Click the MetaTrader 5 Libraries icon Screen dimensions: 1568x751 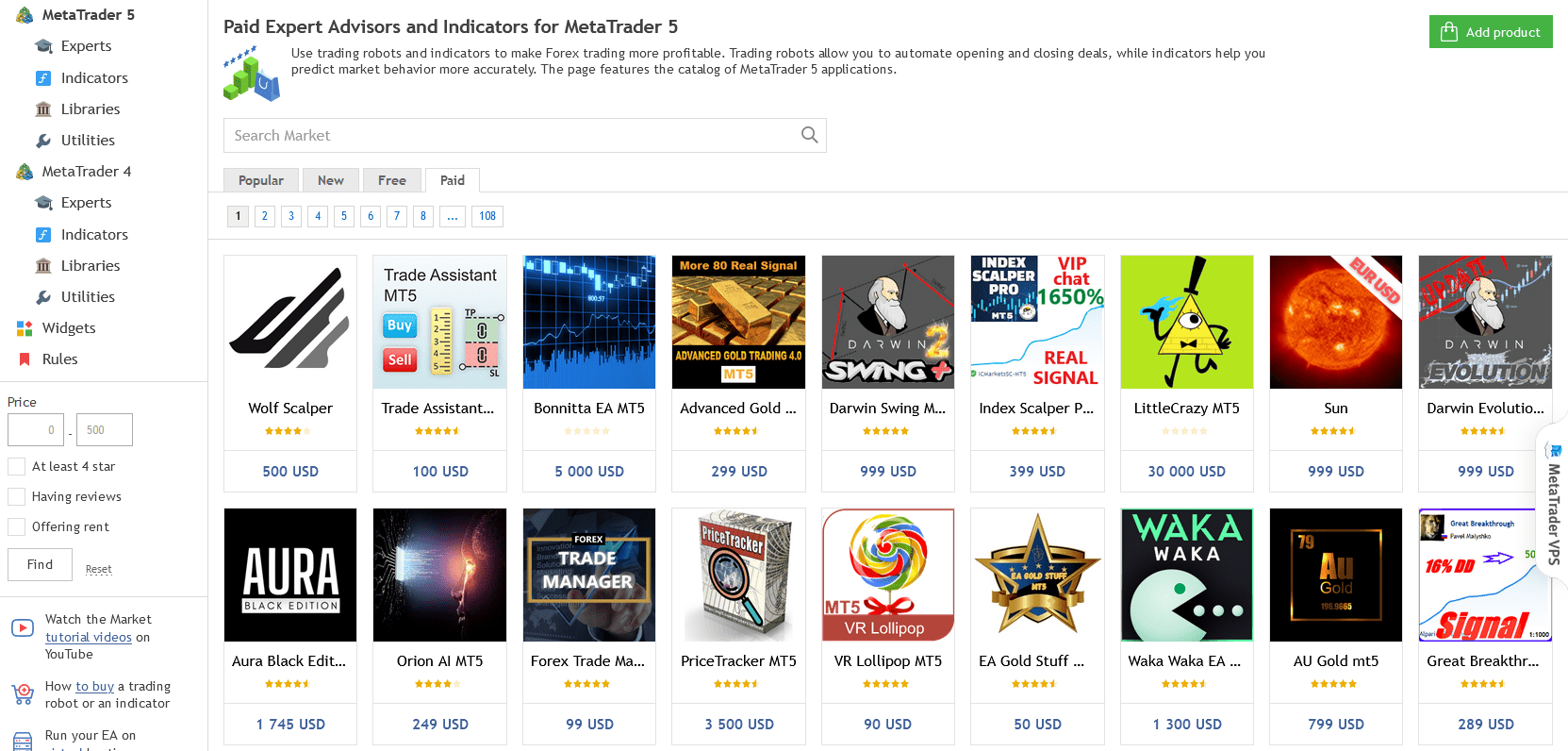pyautogui.click(x=43, y=109)
